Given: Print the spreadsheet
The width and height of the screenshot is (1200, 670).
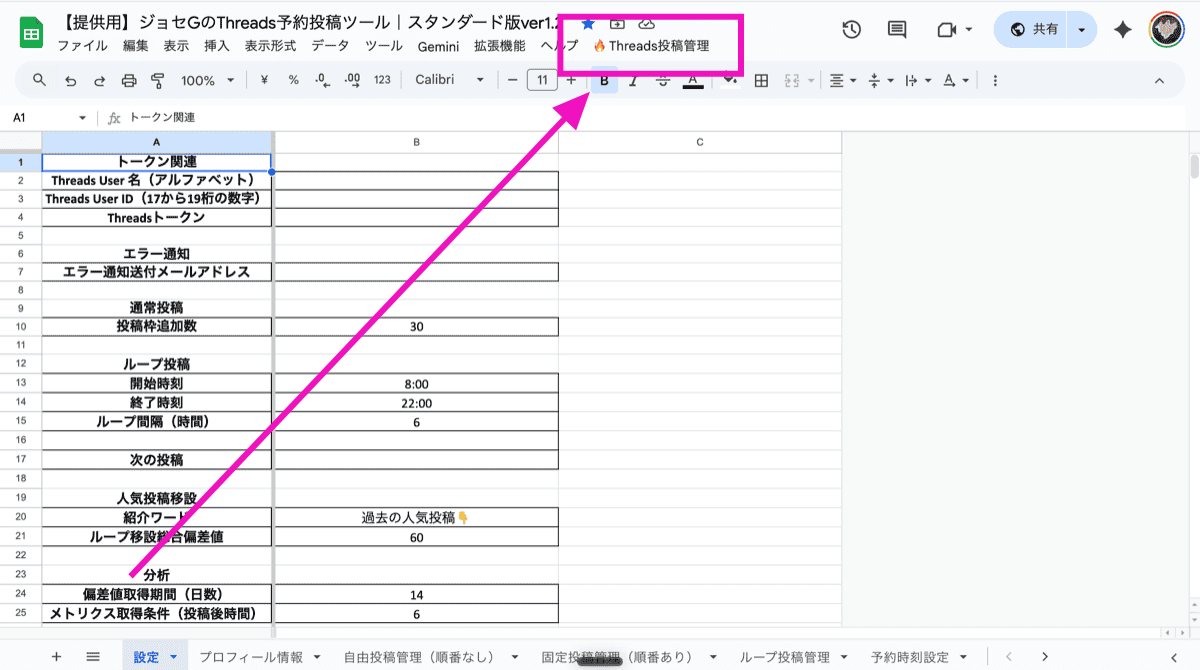Looking at the screenshot, I should [128, 80].
